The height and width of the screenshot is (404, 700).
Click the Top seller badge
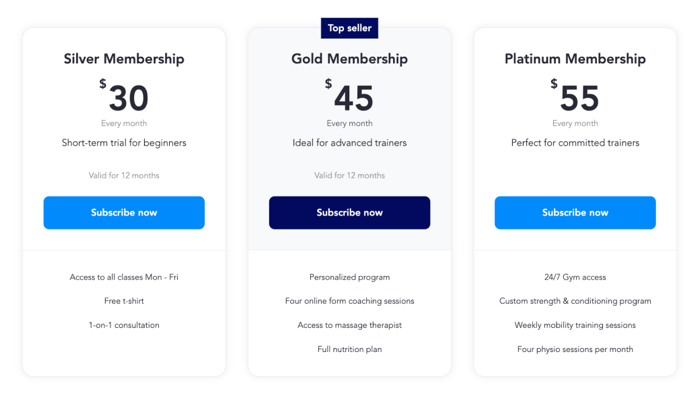point(350,28)
